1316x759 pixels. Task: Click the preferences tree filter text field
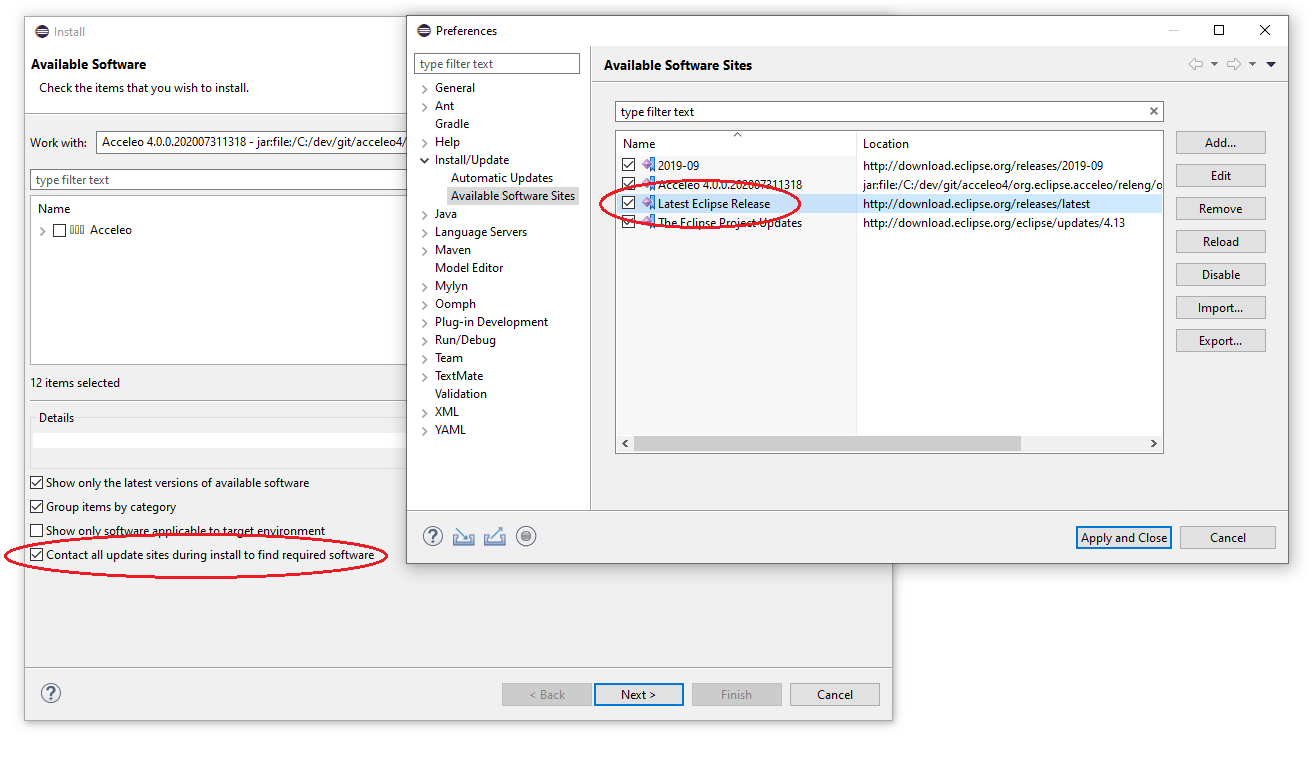[496, 64]
